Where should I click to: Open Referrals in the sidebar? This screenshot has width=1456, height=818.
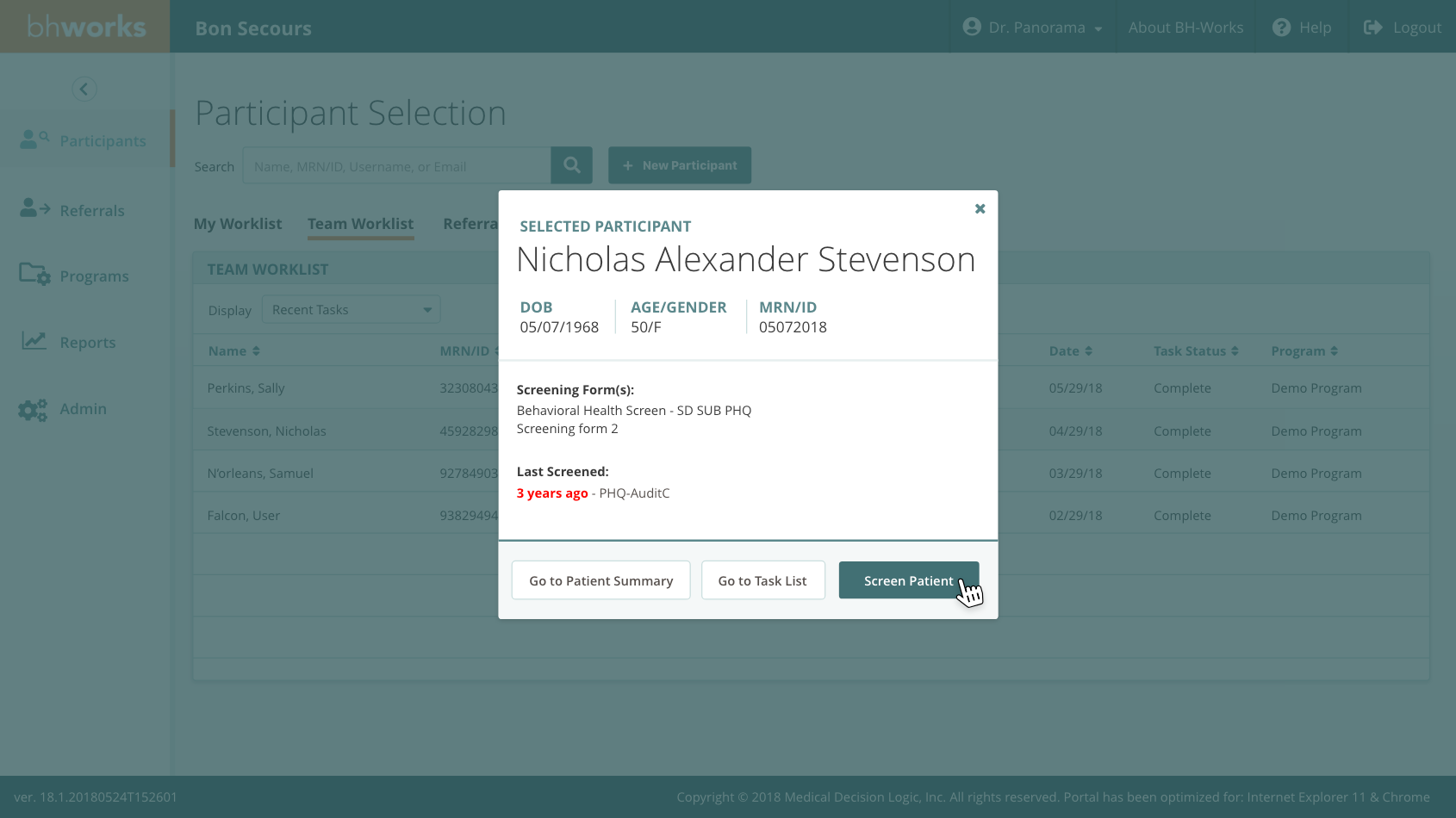[72, 210]
